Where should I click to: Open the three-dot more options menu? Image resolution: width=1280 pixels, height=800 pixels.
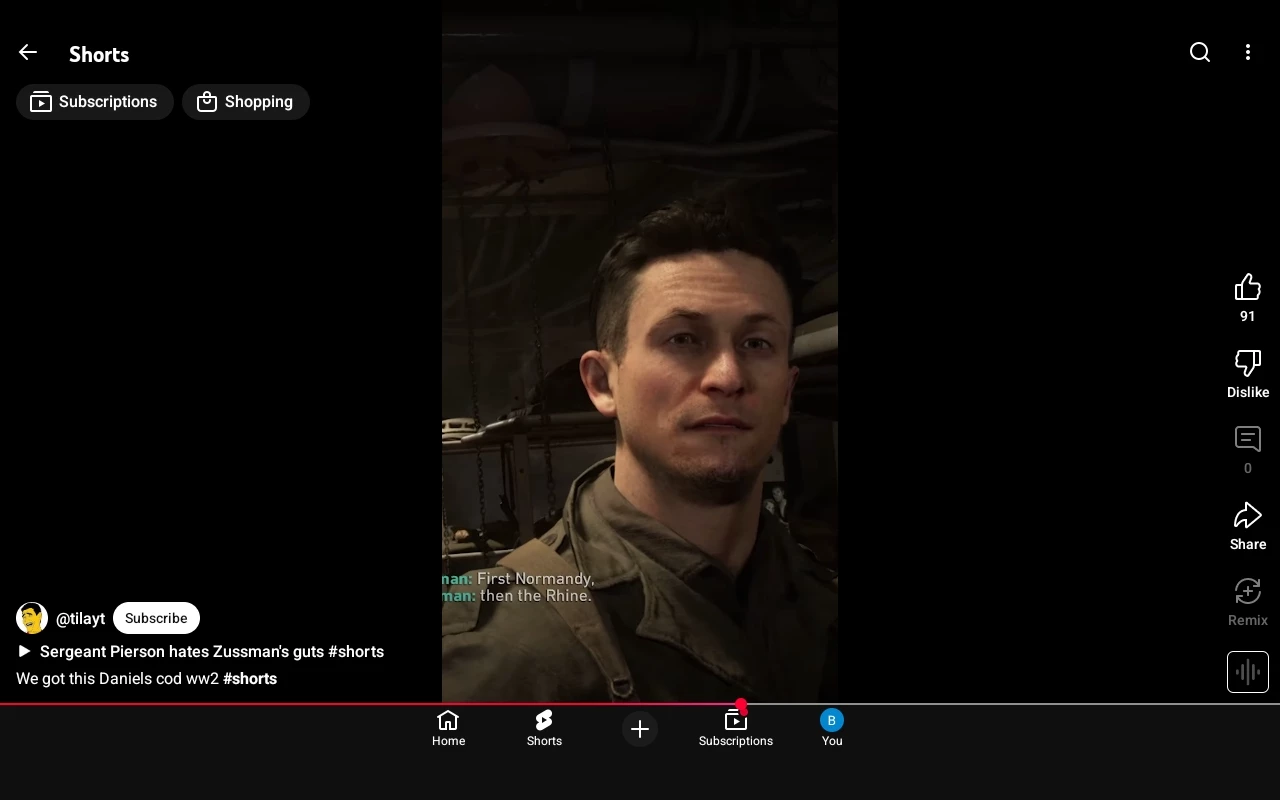[x=1247, y=53]
